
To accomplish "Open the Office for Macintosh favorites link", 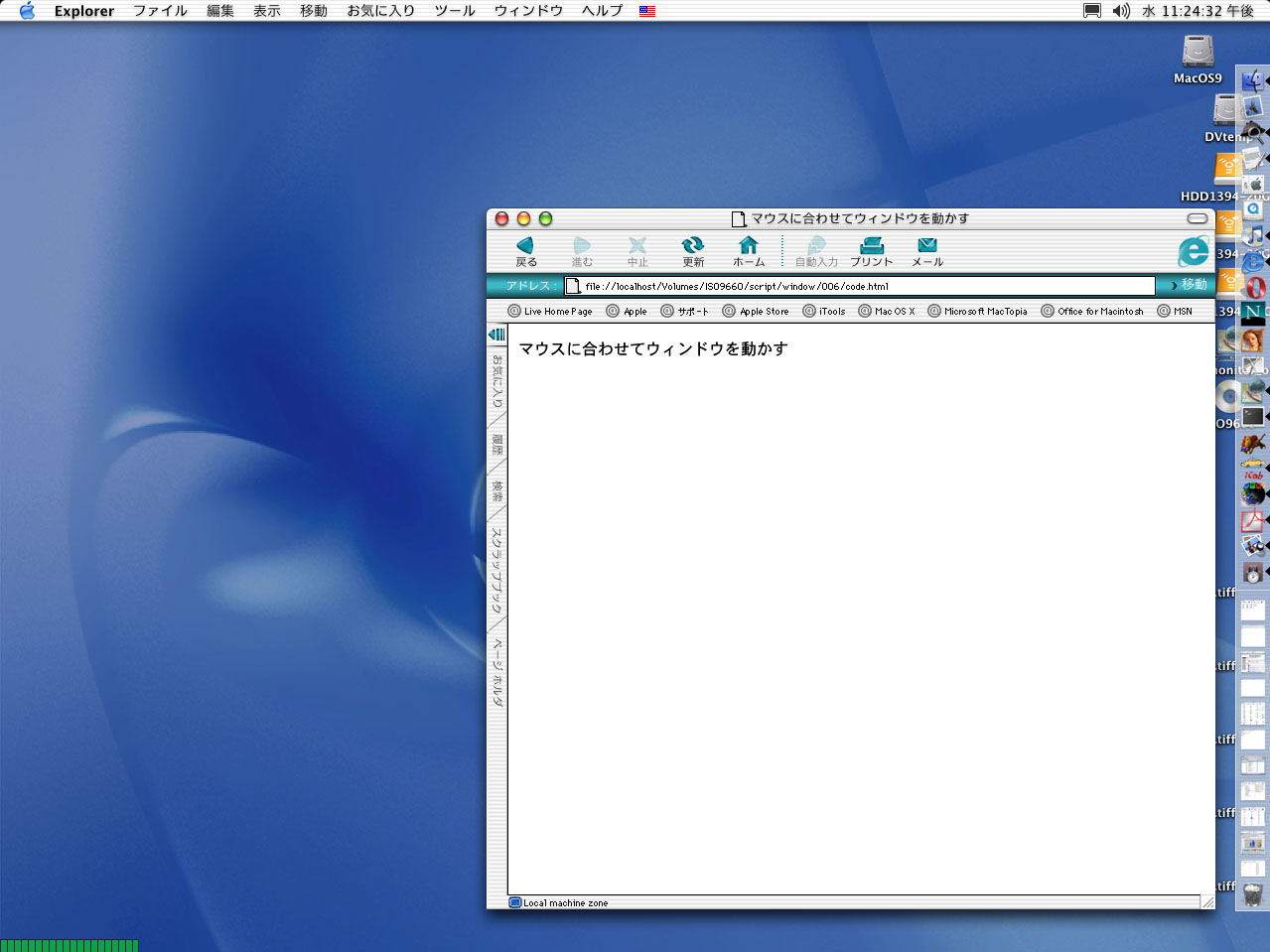I will [1092, 311].
